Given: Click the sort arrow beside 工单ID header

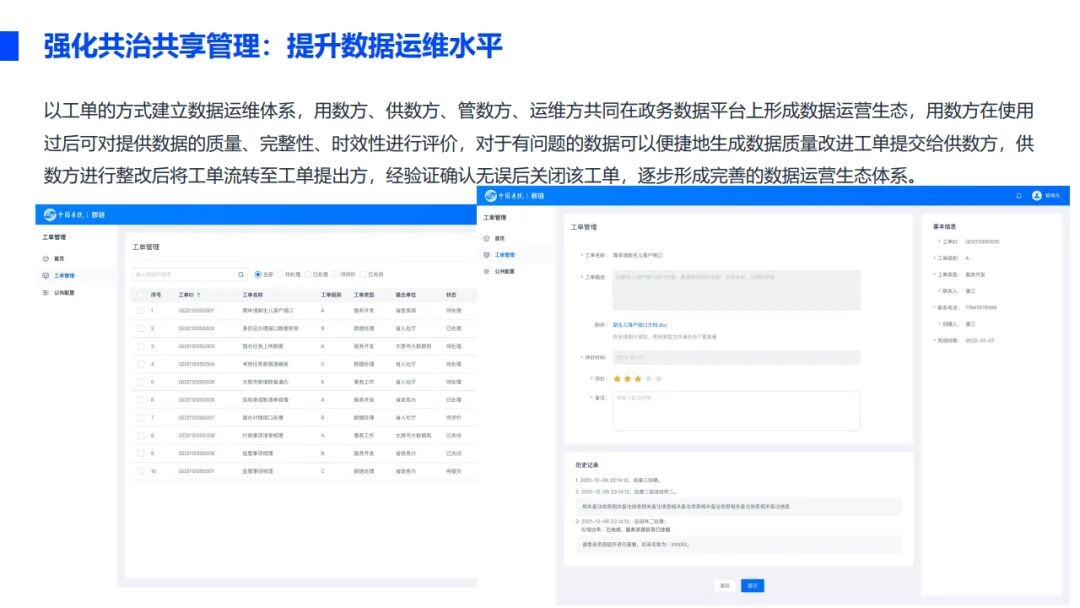Looking at the screenshot, I should click(x=198, y=295).
